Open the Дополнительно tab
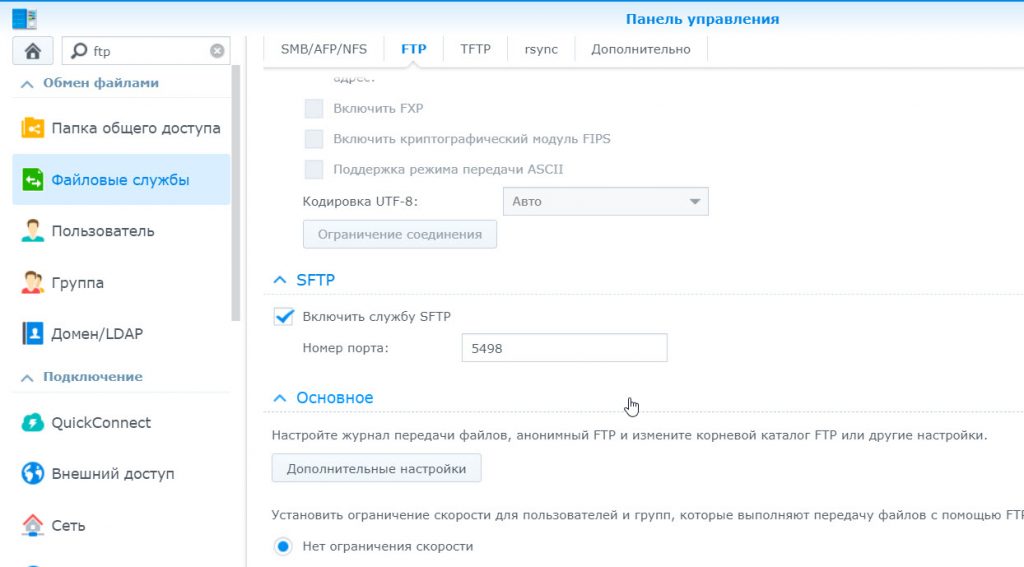This screenshot has height=567, width=1024. click(641, 49)
